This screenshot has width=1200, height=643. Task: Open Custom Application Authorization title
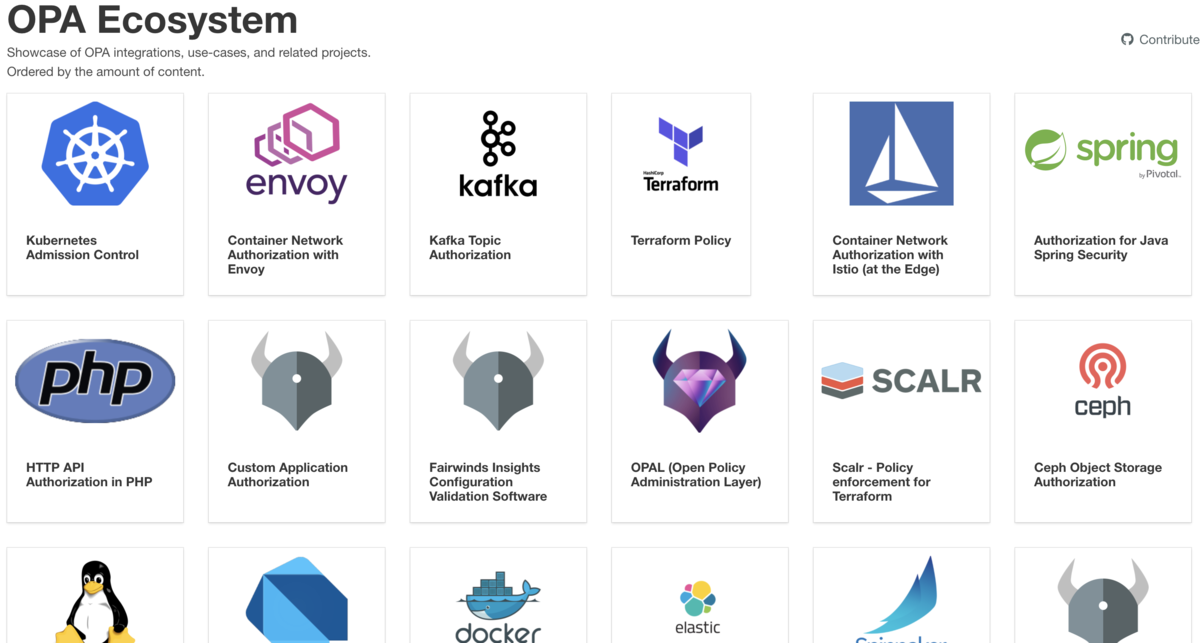288,475
